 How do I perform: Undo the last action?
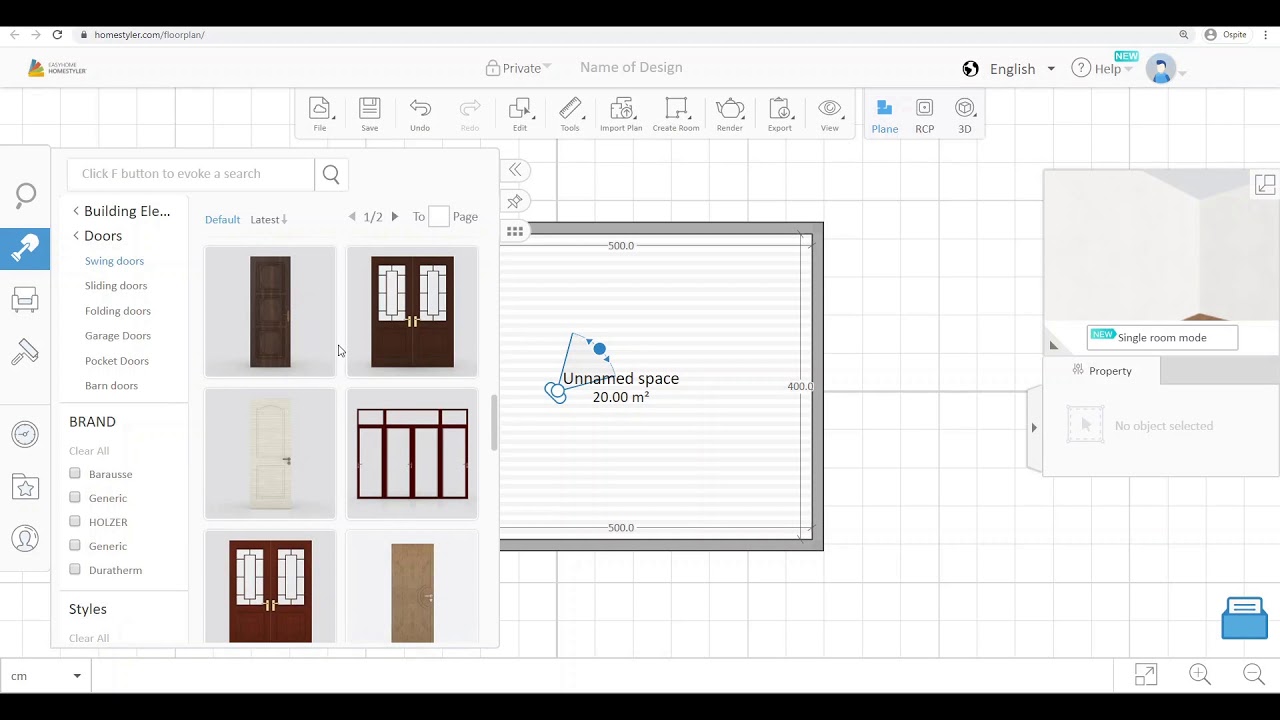[420, 114]
